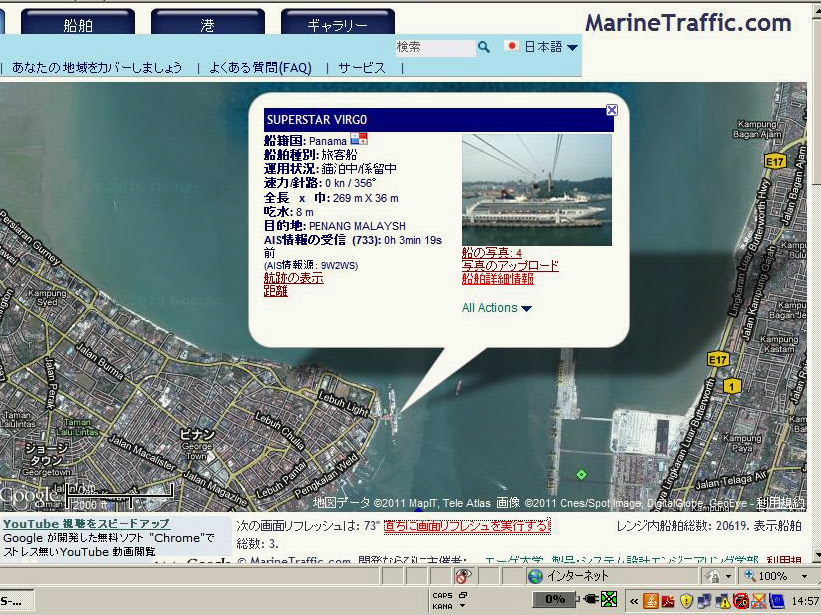Screen dimensions: 821x615
Task: Click the Adobe Reader tray icon
Action: 669,600
